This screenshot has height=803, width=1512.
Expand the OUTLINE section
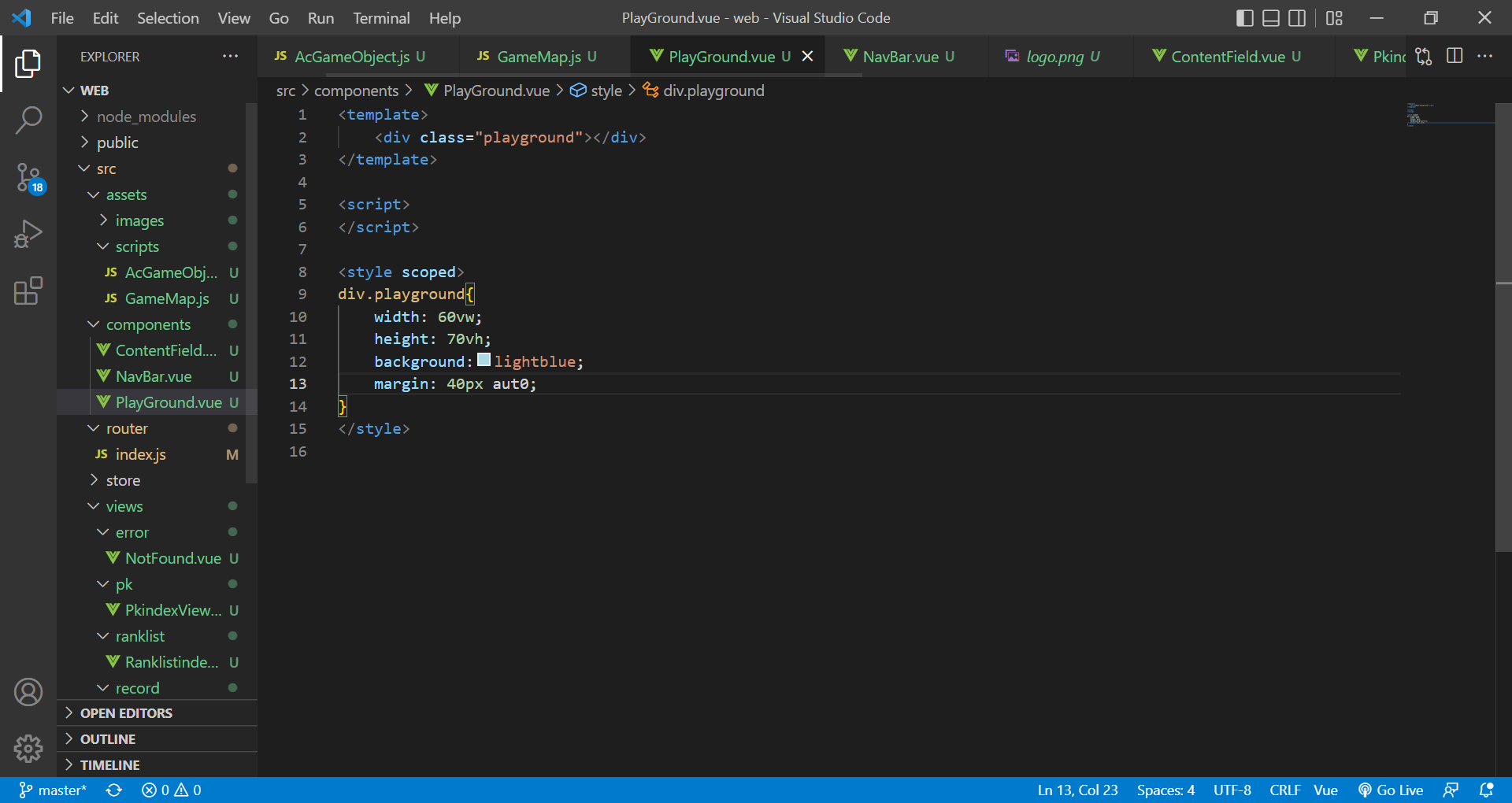click(x=157, y=738)
